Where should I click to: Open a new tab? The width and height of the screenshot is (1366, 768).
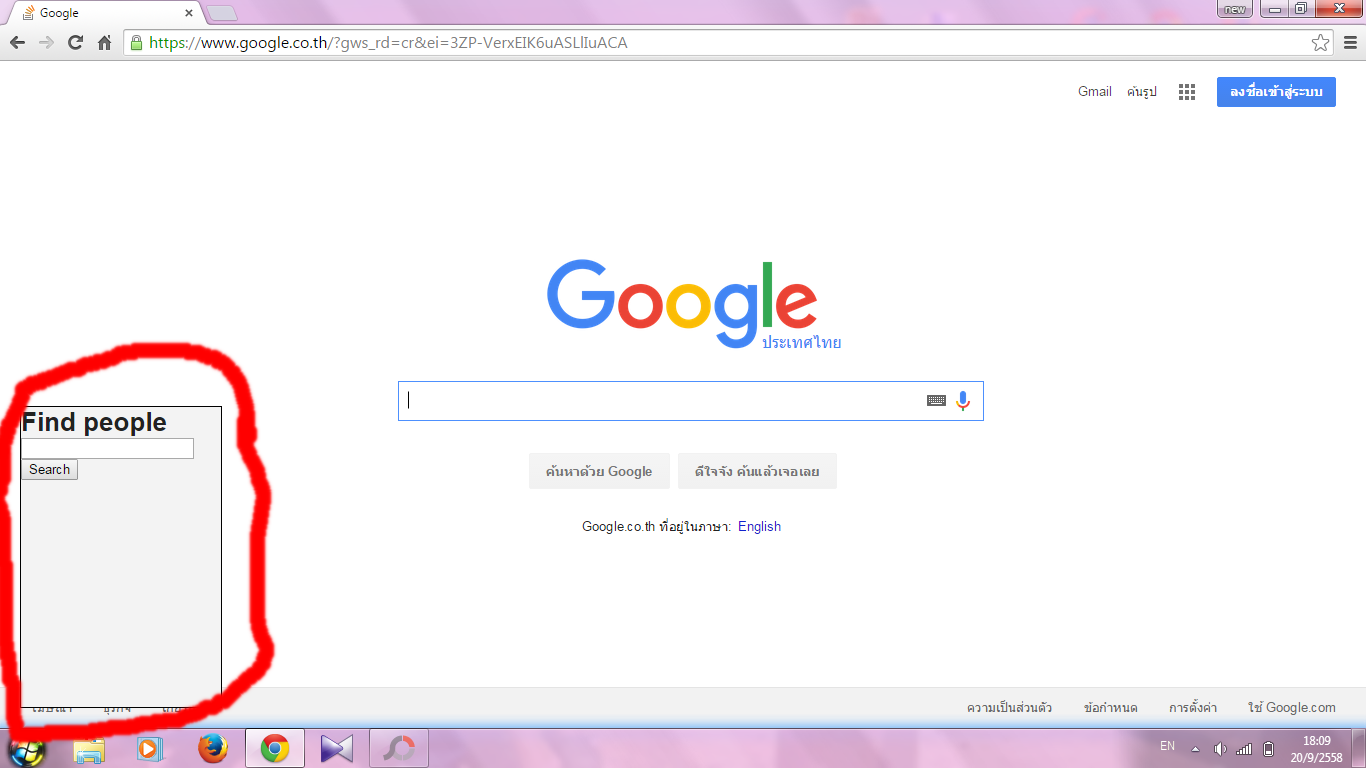[x=222, y=13]
